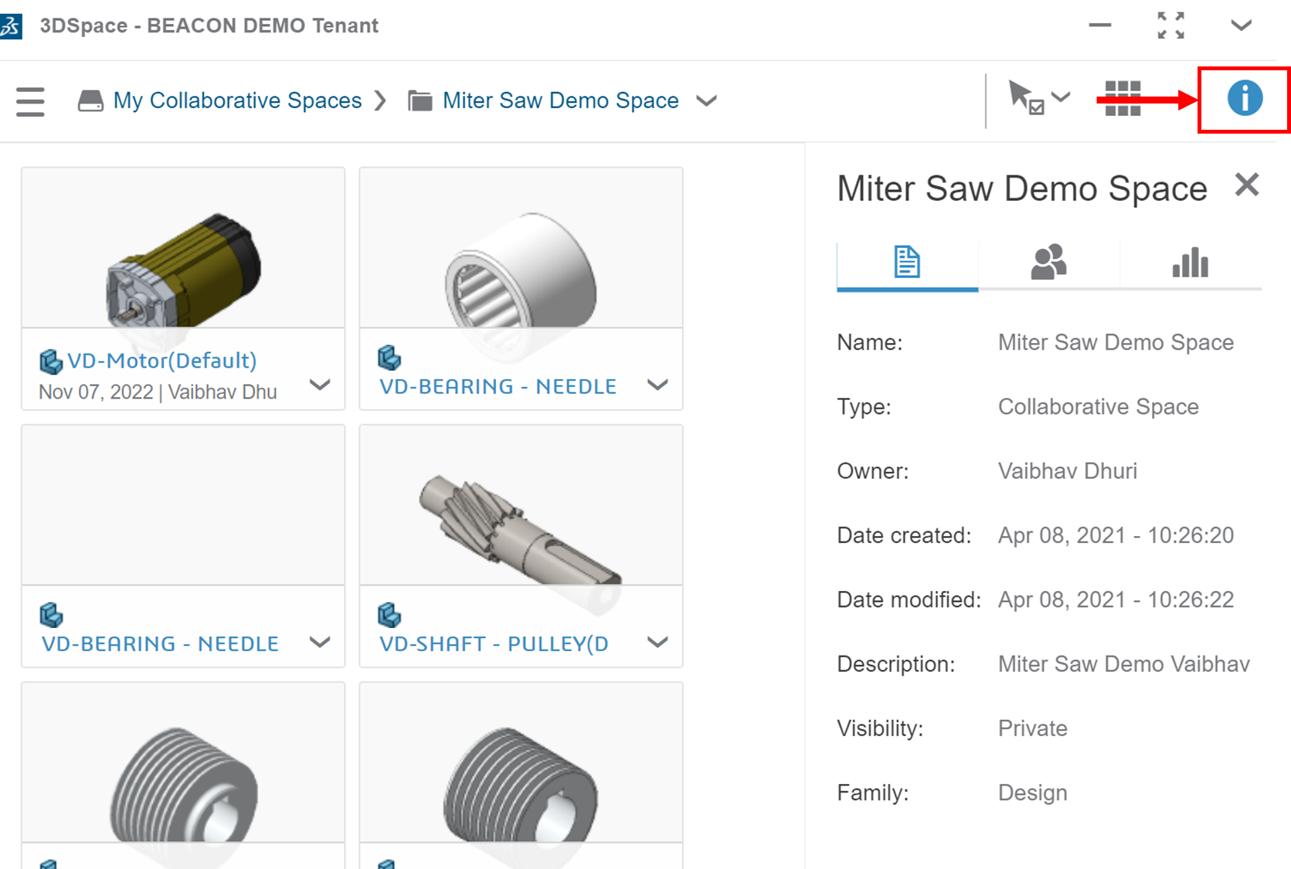Switch to tile view grid icon
The image size is (1291, 869).
[1122, 99]
